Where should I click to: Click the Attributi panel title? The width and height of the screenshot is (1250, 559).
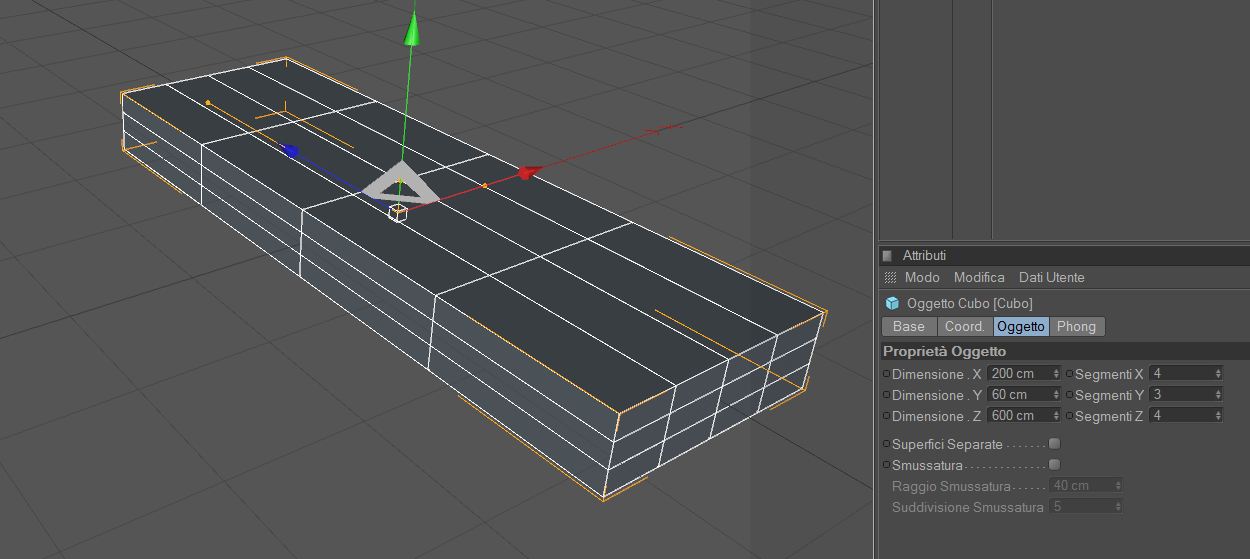point(924,256)
